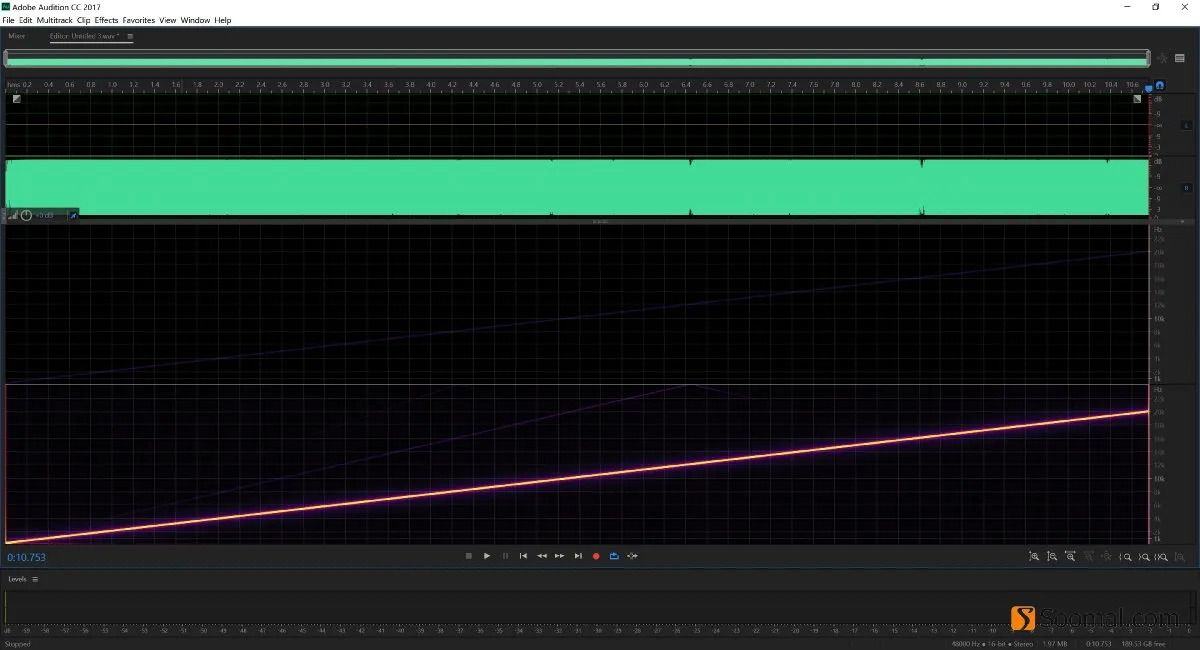The height and width of the screenshot is (650, 1200).
Task: Click the blue headphone icon by timeline ruler
Action: click(x=1160, y=85)
